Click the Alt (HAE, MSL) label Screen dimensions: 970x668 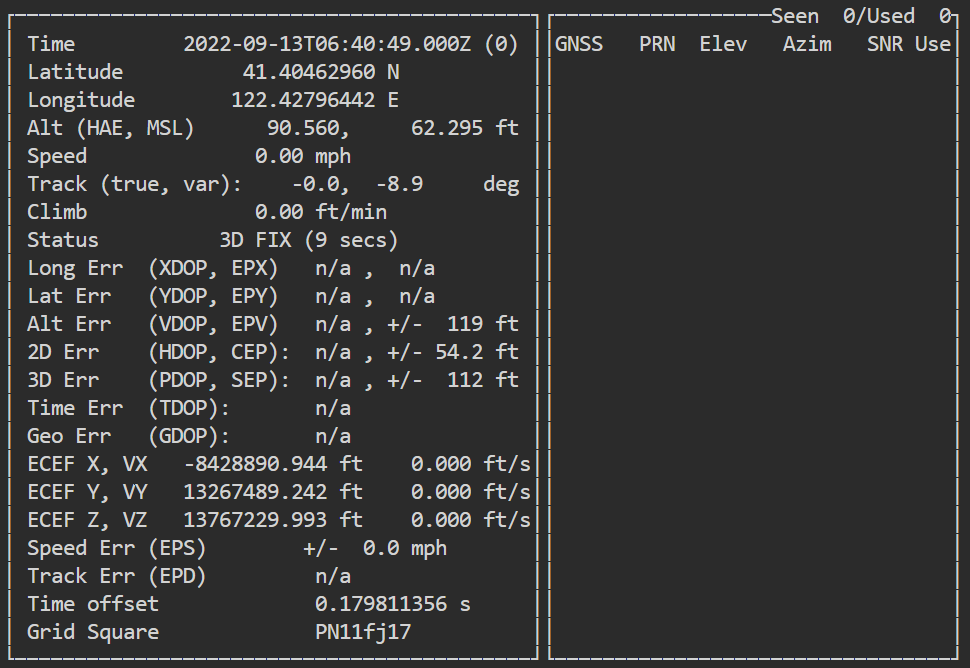tap(111, 129)
